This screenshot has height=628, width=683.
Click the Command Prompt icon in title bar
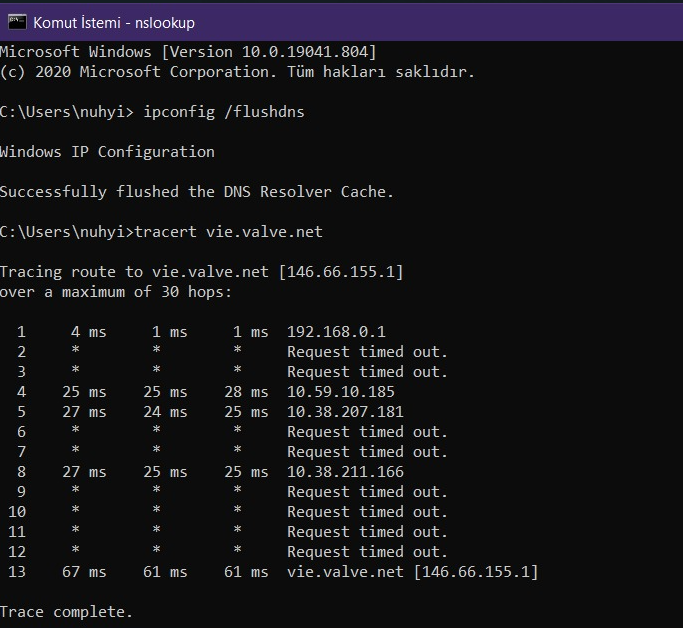tap(15, 21)
